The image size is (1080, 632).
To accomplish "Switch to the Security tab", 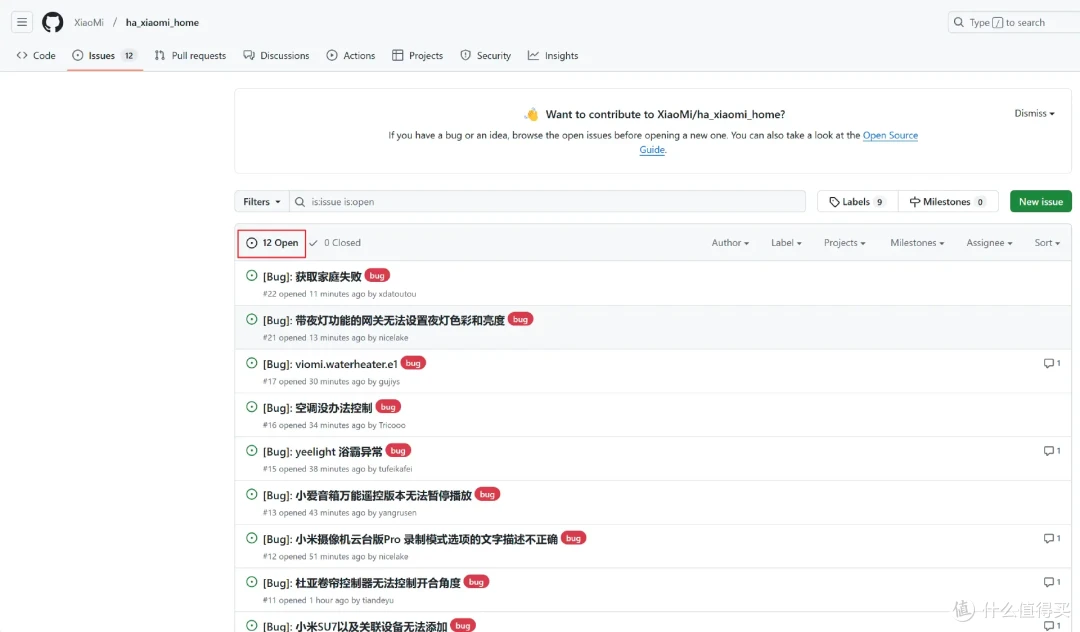I will [x=486, y=55].
